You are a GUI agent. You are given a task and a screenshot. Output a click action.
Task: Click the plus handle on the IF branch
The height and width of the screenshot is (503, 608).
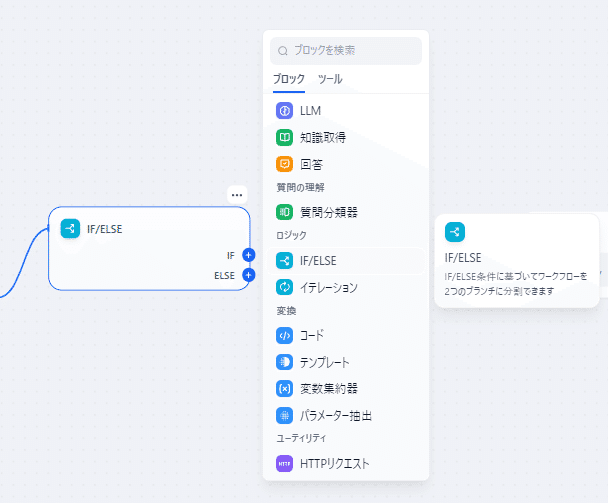[249, 255]
